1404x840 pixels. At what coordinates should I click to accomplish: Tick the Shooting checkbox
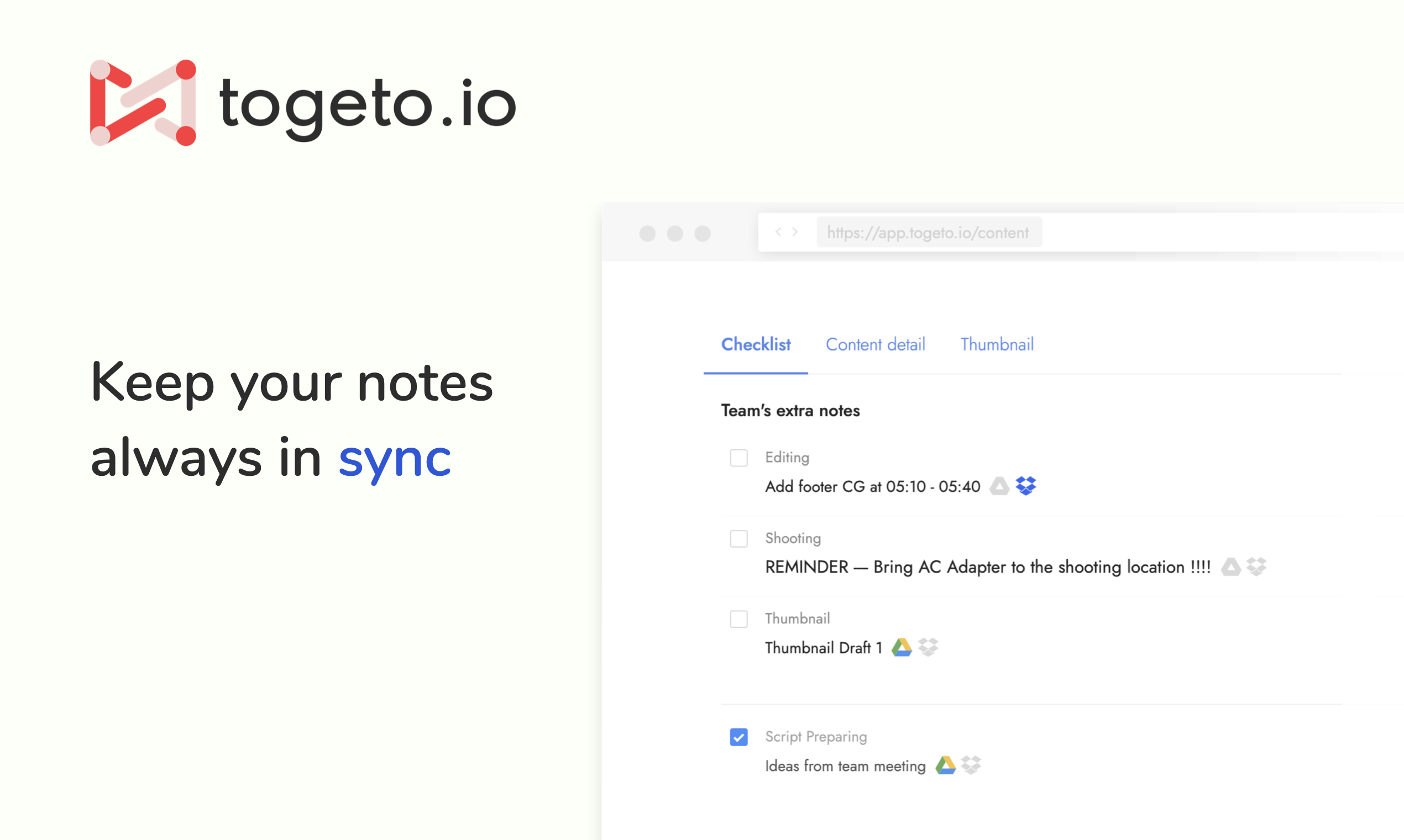point(738,538)
